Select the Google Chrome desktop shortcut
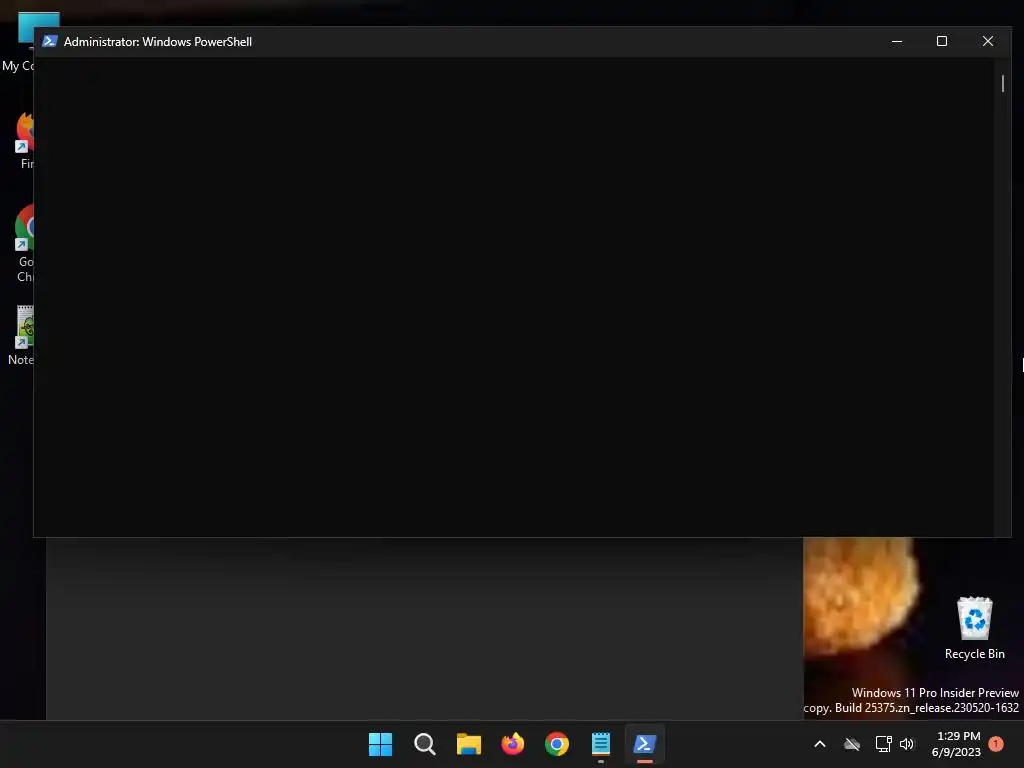 pyautogui.click(x=24, y=243)
